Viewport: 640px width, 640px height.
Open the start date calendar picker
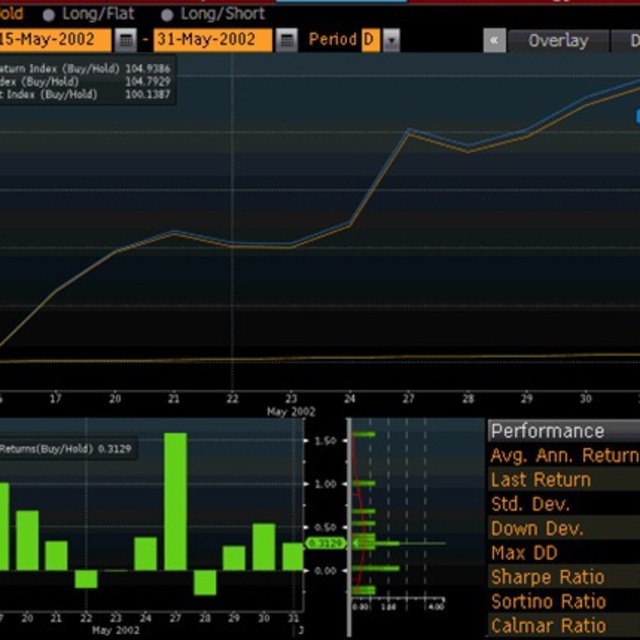pos(126,40)
